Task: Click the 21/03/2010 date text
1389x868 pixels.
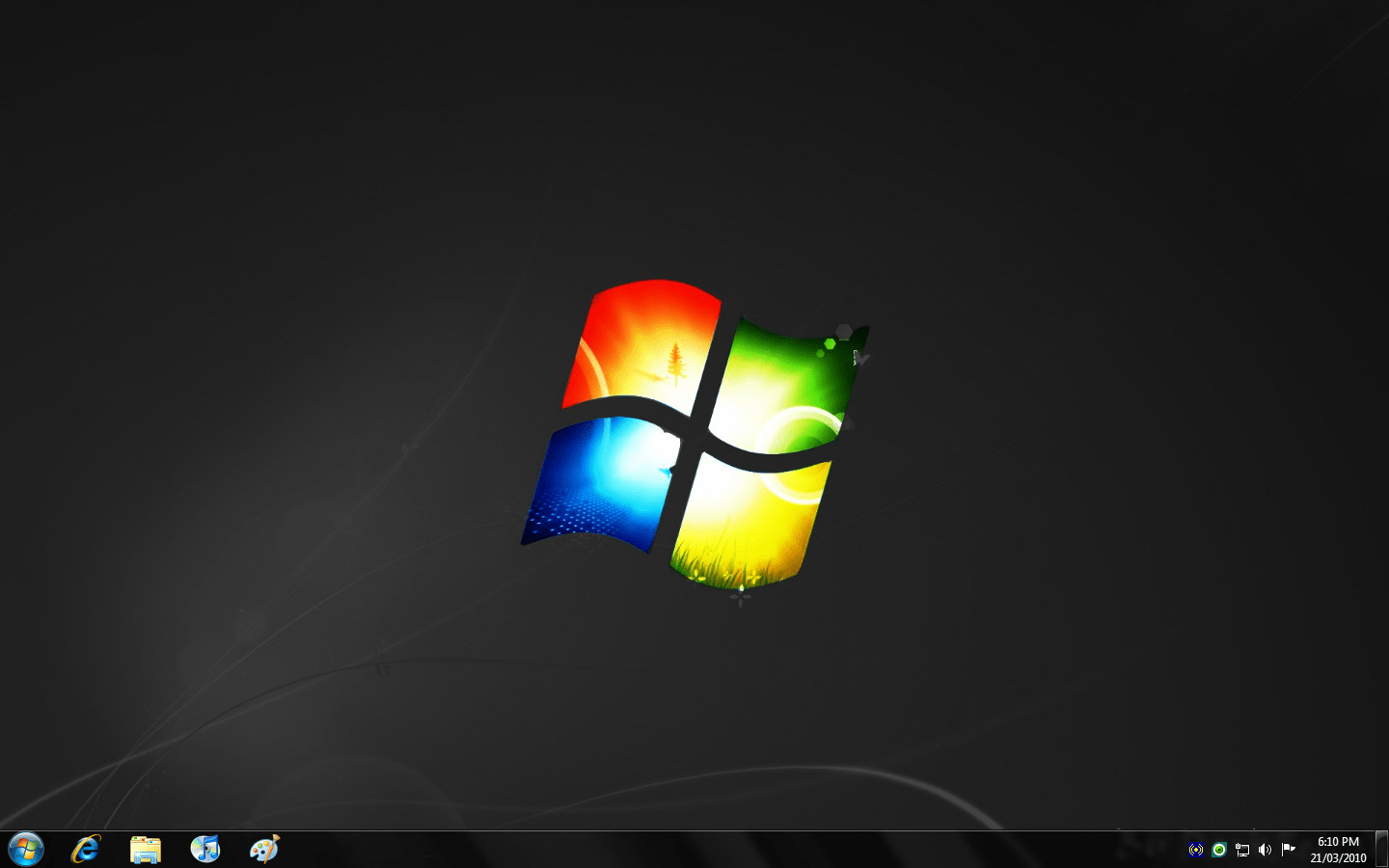Action: (x=1338, y=858)
